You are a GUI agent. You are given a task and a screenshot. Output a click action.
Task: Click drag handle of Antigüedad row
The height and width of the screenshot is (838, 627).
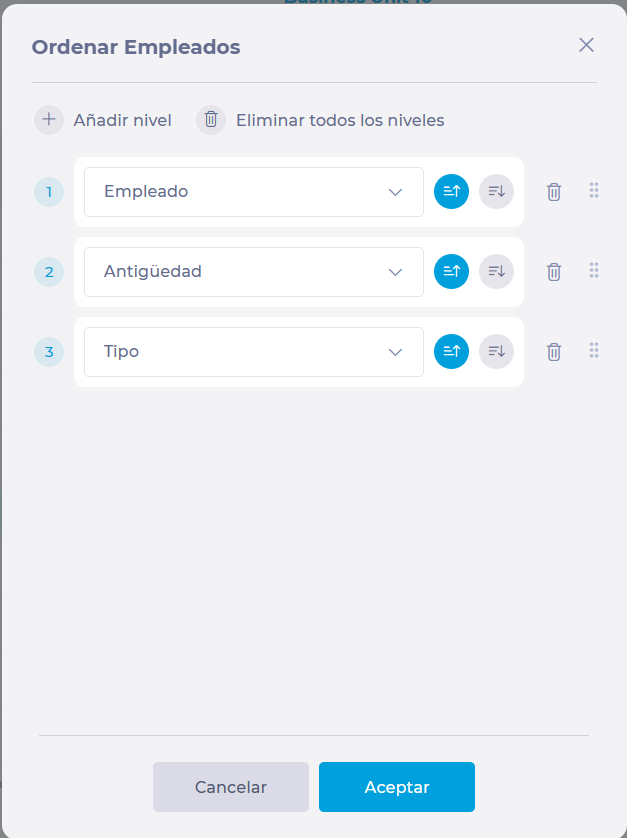point(594,270)
